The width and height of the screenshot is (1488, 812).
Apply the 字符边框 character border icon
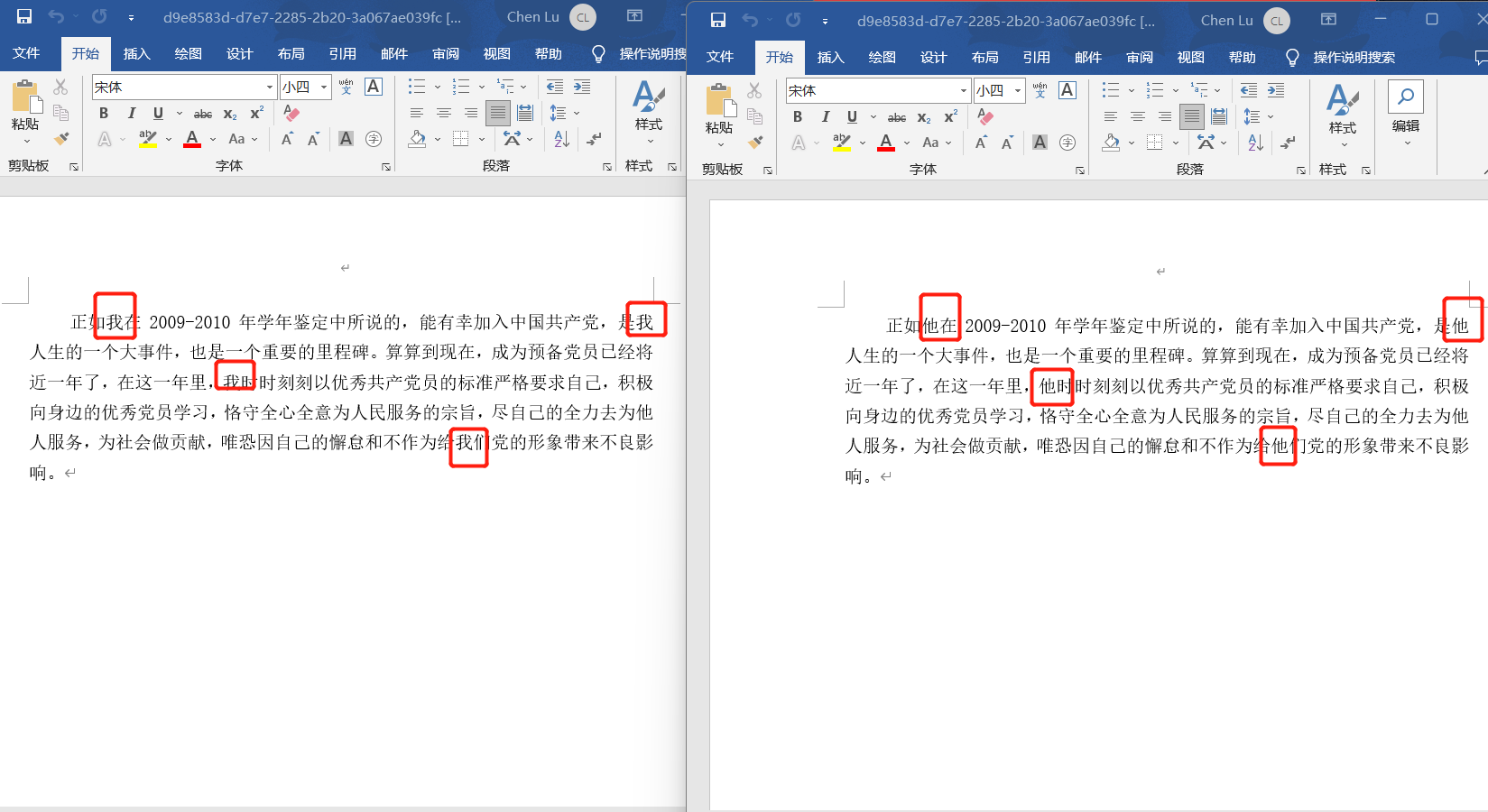374,86
